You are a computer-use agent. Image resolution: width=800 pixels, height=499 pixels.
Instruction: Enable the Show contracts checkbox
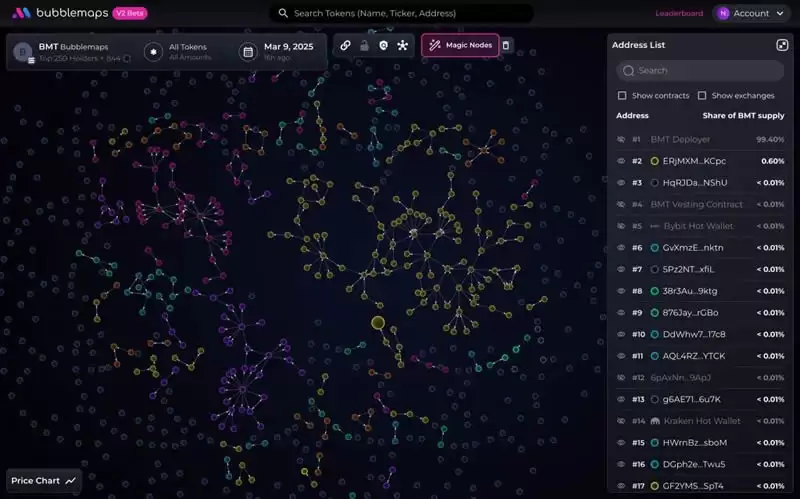[x=622, y=96]
